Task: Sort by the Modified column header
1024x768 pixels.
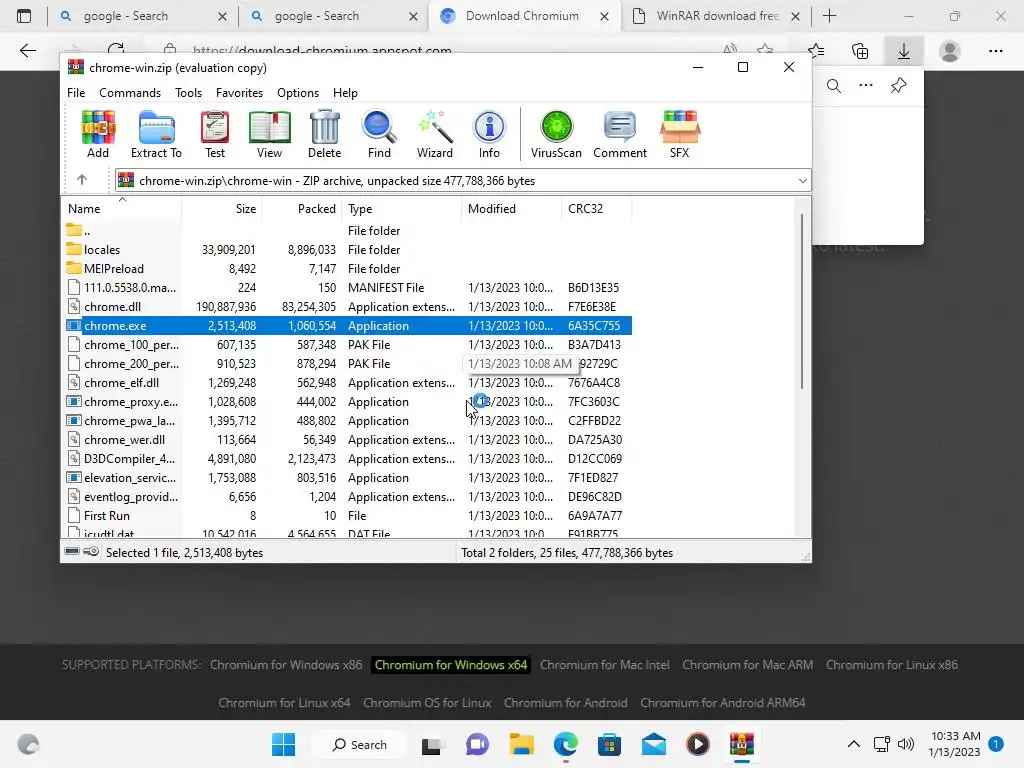Action: (511, 209)
